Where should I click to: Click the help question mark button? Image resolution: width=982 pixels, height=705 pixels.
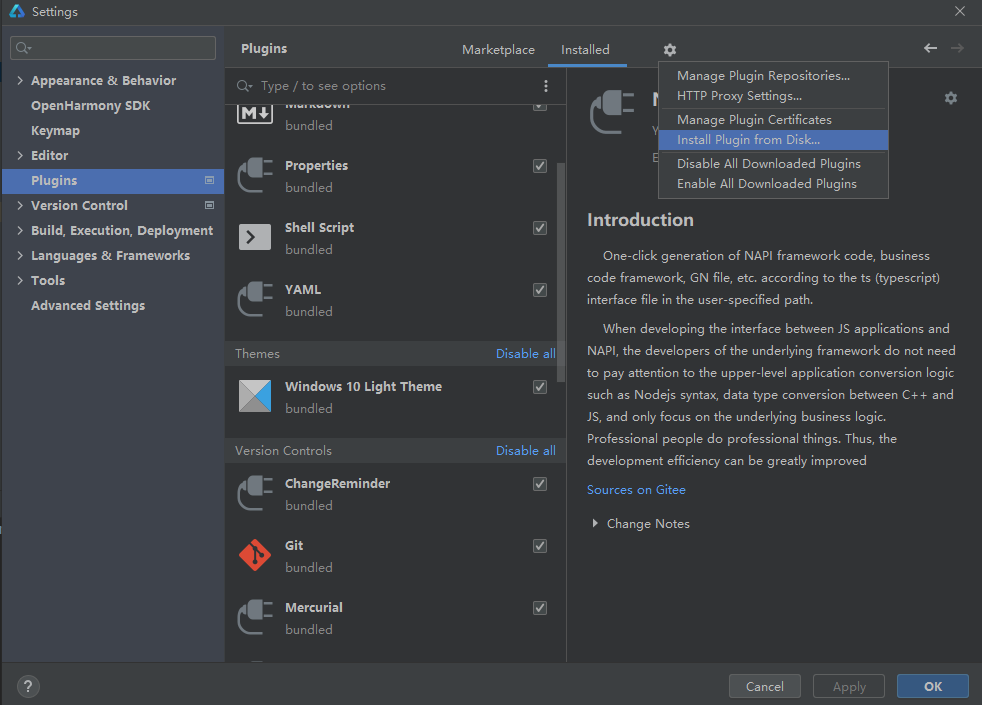click(x=28, y=686)
